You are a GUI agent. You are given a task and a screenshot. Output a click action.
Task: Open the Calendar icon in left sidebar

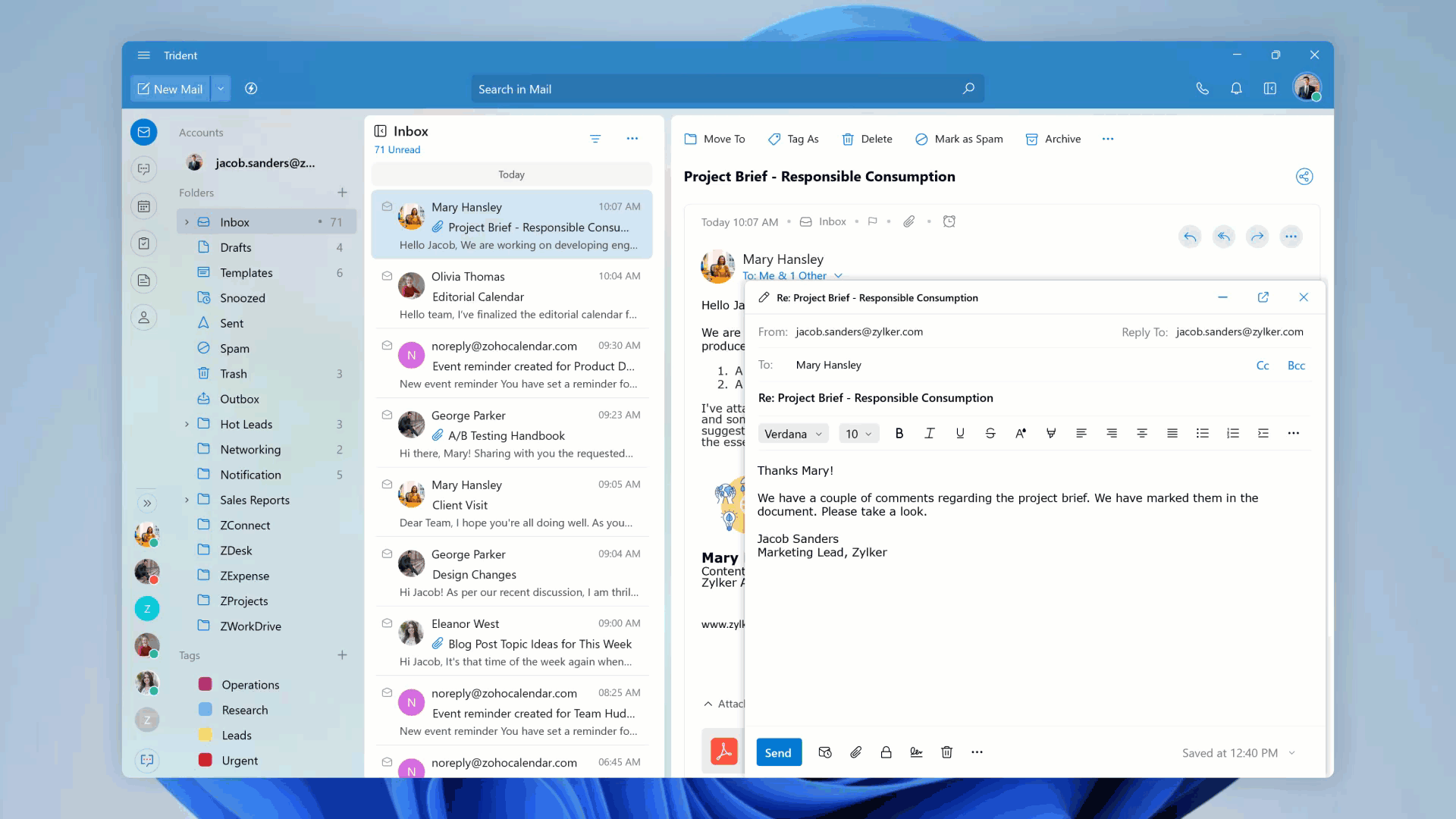(144, 206)
